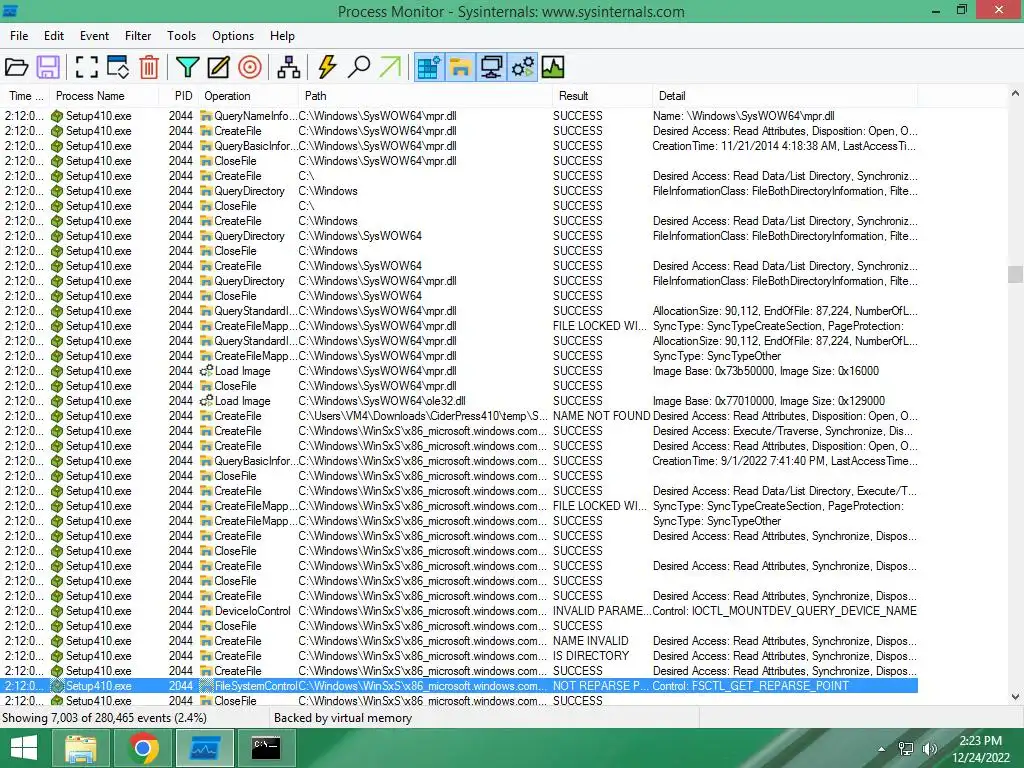Screen dimensions: 1024x768
Task: Select the highlighted FileSystemControl row
Action: click(459, 686)
